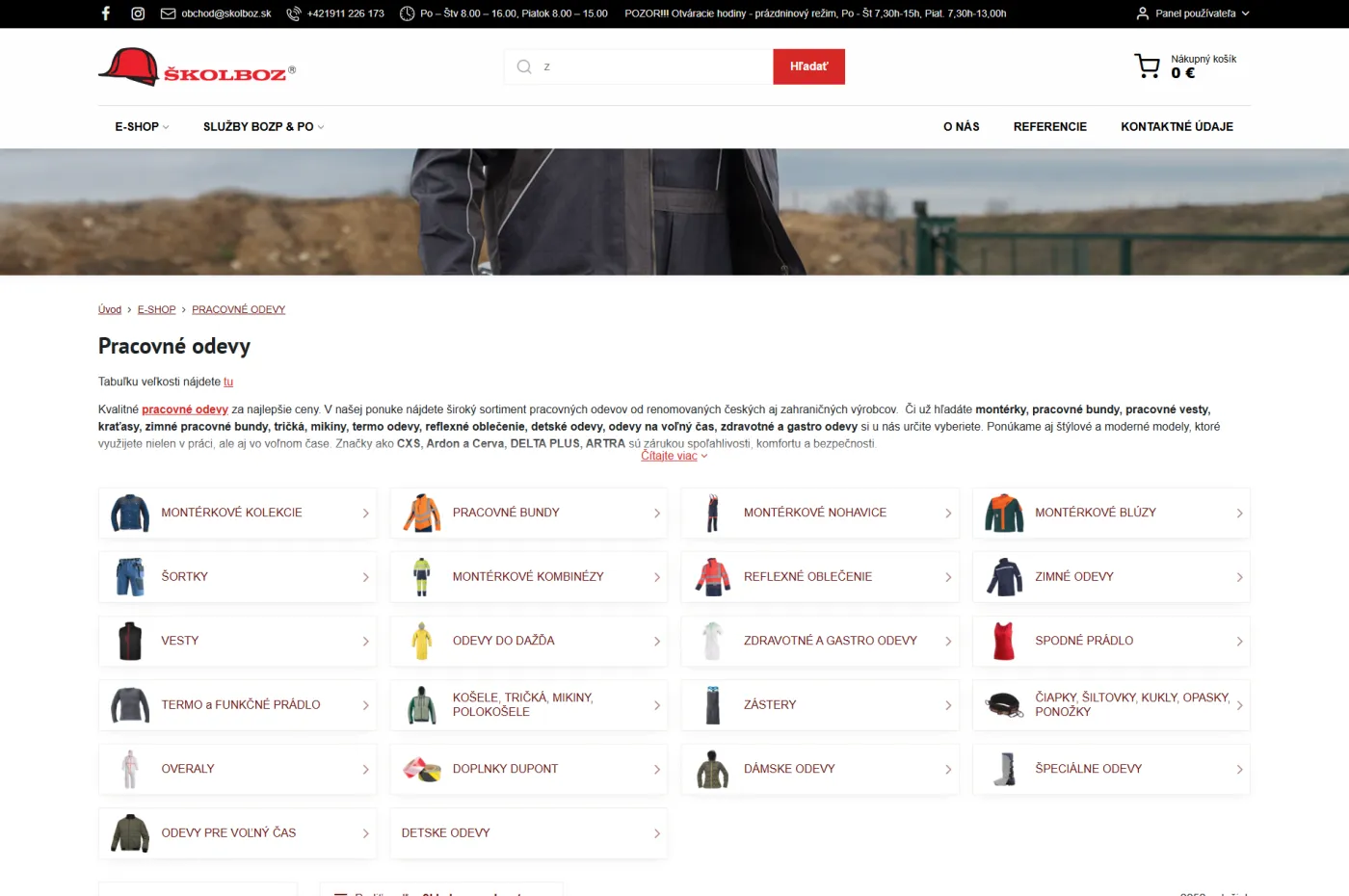Viewport: 1349px width, 896px height.
Task: Click the red reflective jacket icon
Action: click(x=712, y=577)
